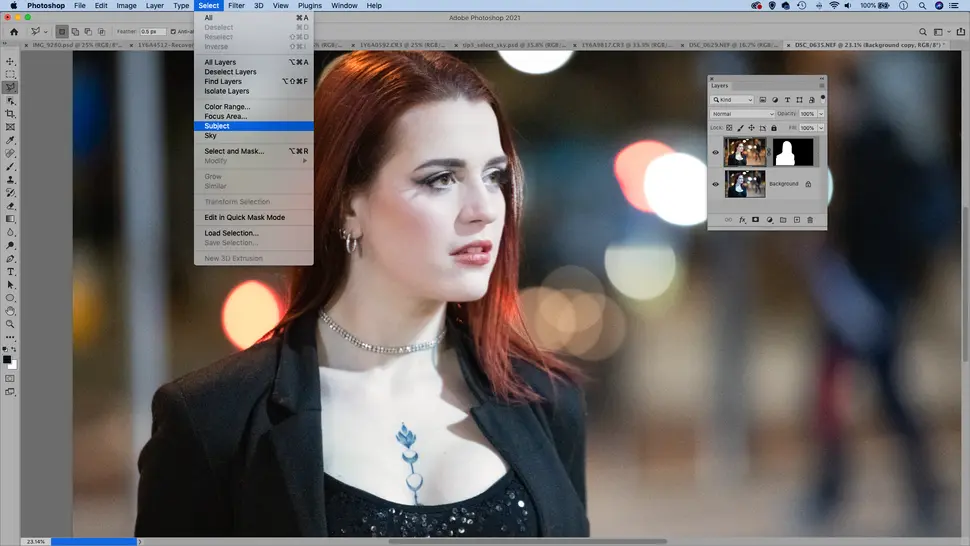Screen dimensions: 970x546
Task: Select the Clone Stamp tool
Action: (x=11, y=180)
